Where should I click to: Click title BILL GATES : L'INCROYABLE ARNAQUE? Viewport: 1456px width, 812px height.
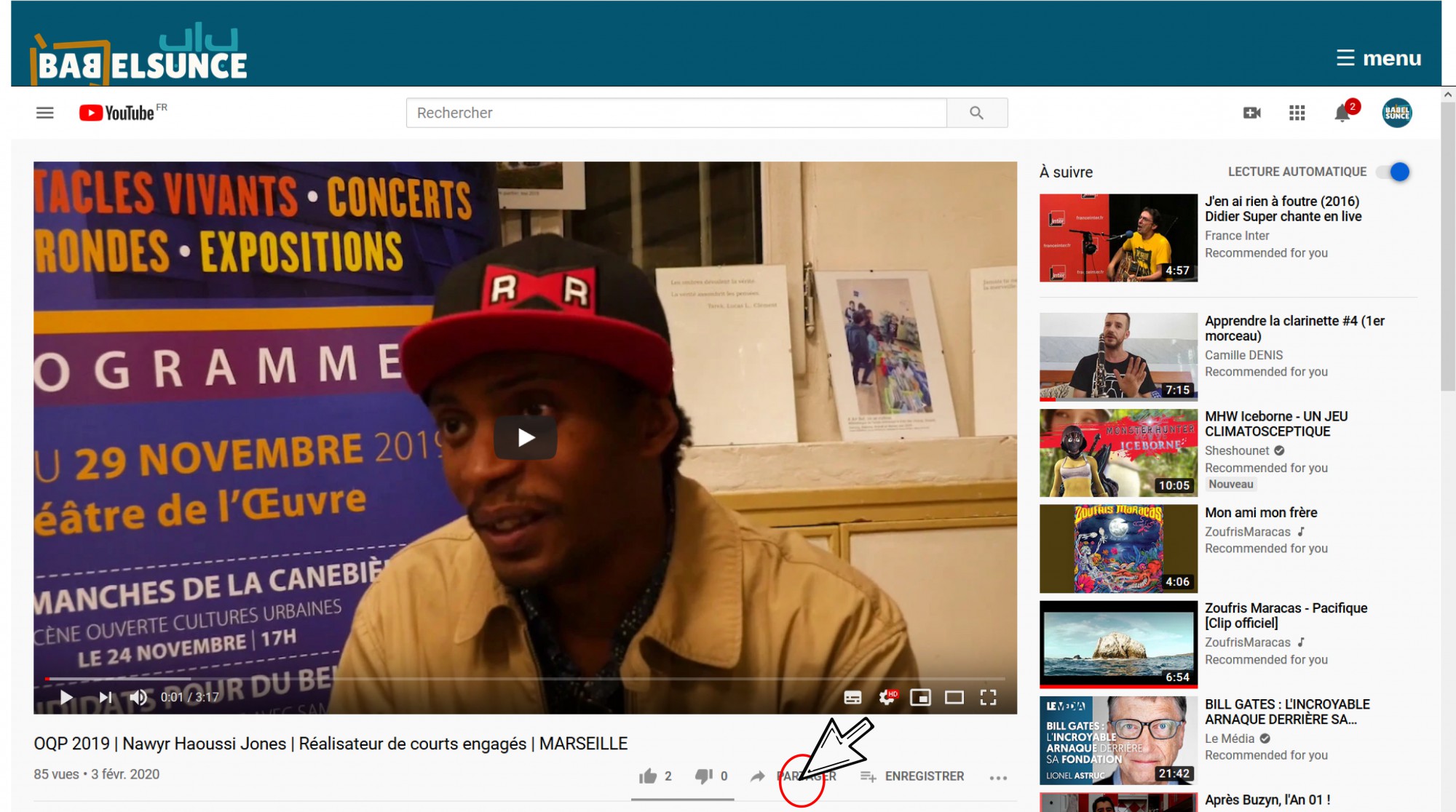pos(1287,712)
